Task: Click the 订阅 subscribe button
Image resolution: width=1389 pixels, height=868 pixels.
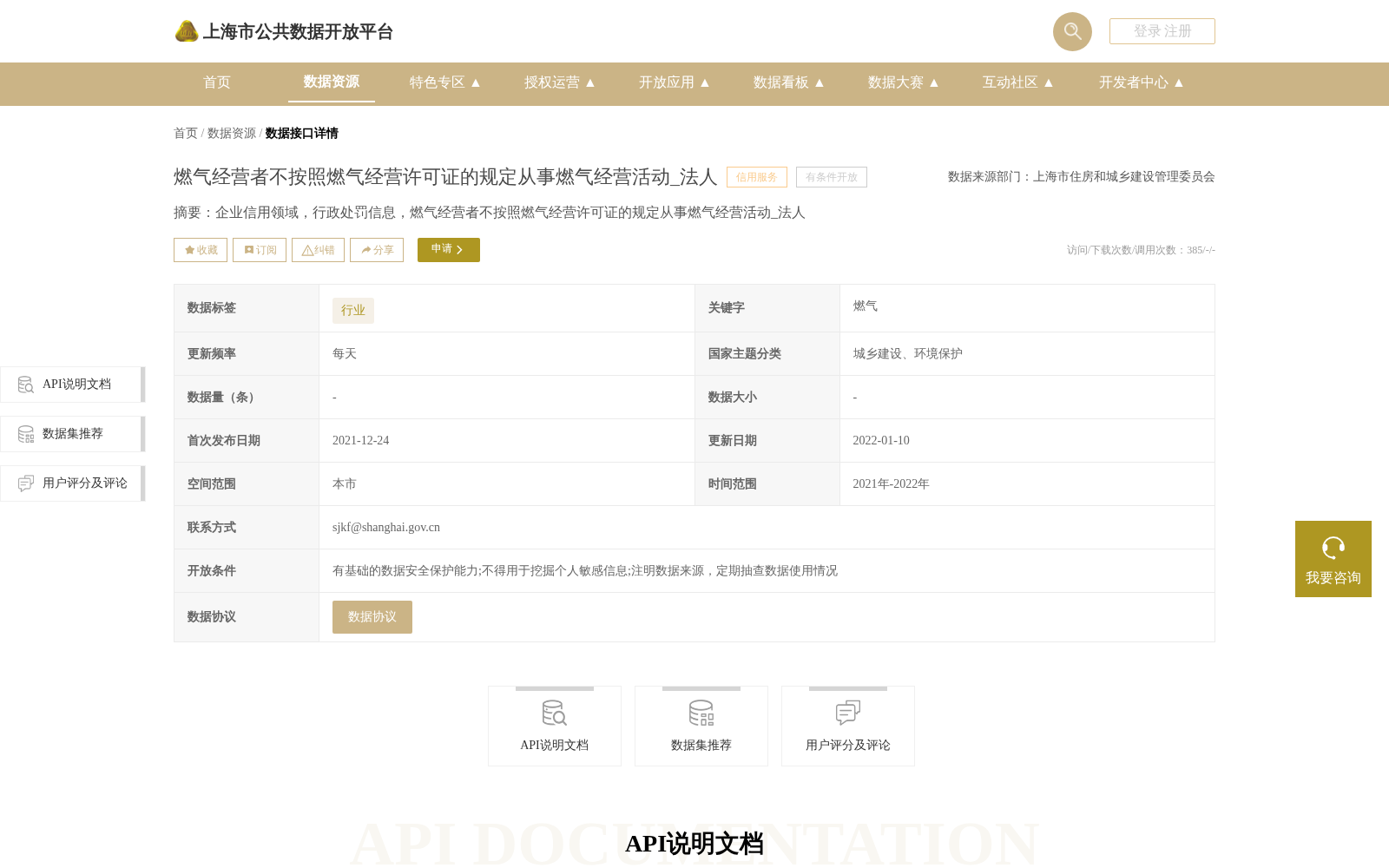Action: 260,250
